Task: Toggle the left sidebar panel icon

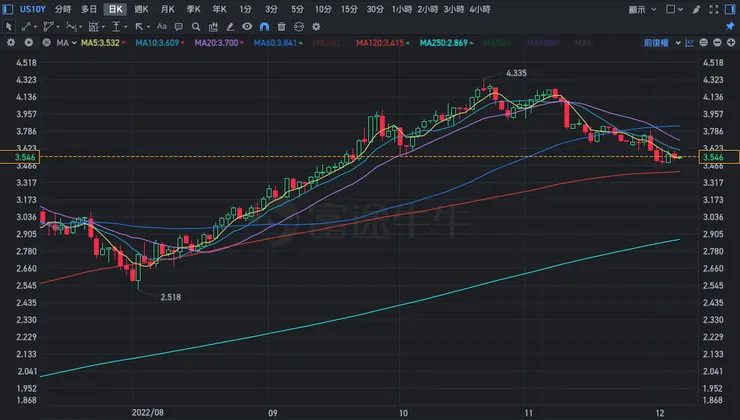Action: pos(8,9)
